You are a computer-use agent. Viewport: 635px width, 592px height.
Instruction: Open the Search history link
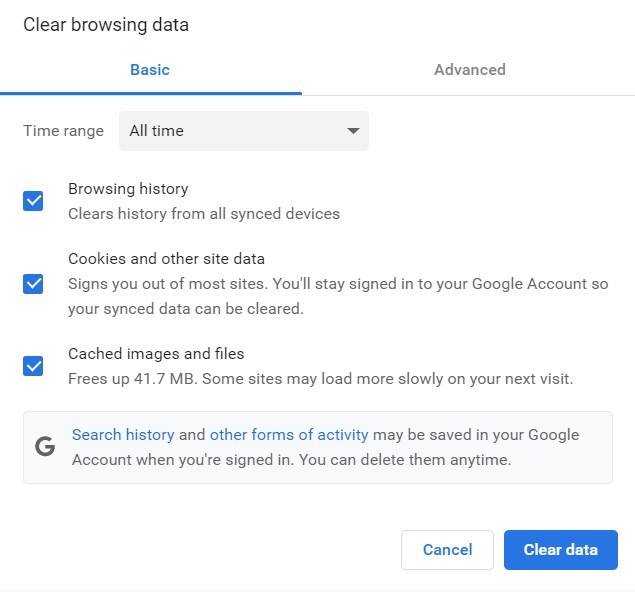pyautogui.click(x=123, y=435)
